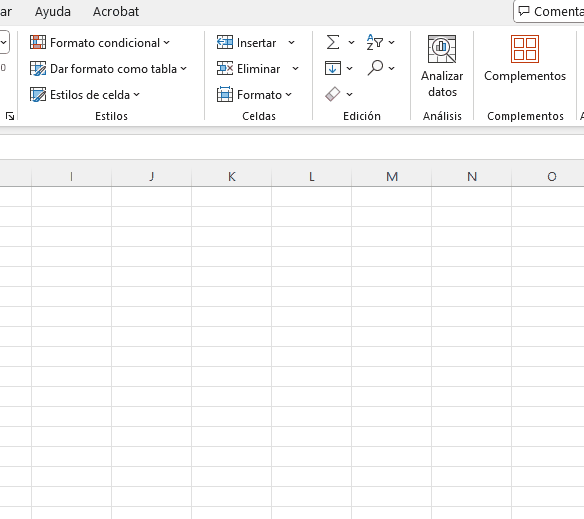Open Dar formato como tabla gallery
The height and width of the screenshot is (519, 584).
(x=108, y=69)
